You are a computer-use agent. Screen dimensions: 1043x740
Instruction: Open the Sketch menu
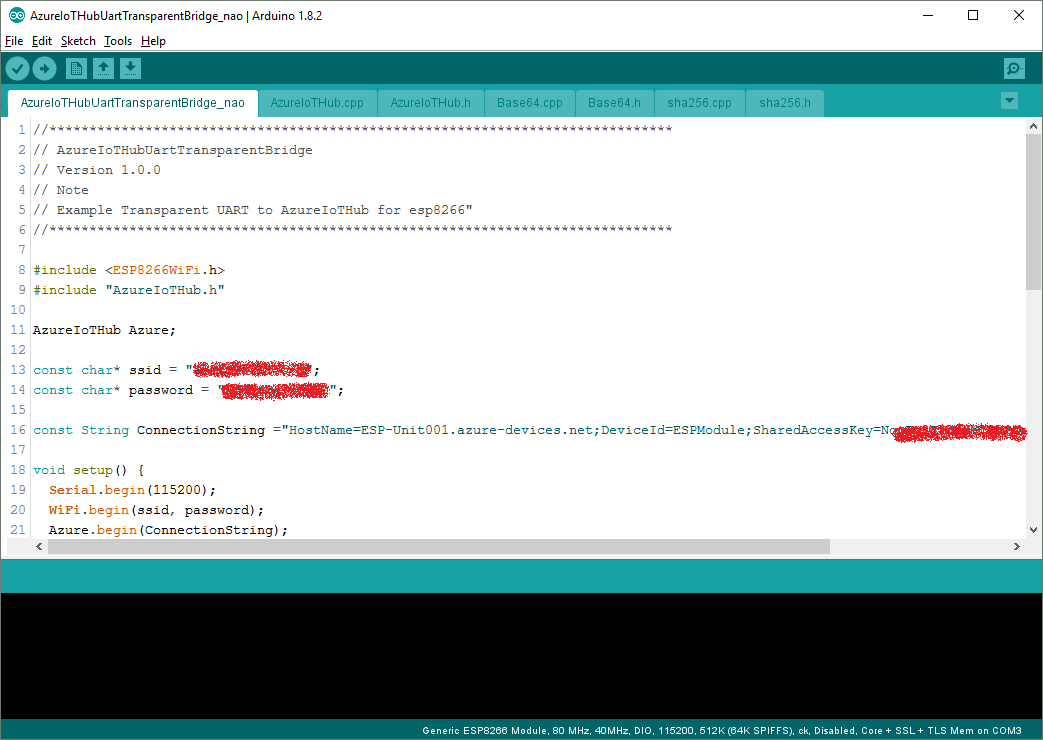[x=78, y=41]
